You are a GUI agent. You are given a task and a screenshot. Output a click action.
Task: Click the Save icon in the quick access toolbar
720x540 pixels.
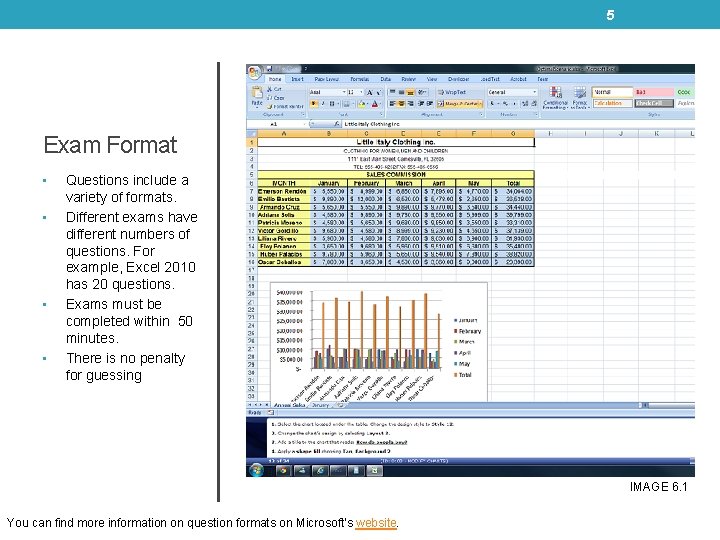pos(270,69)
